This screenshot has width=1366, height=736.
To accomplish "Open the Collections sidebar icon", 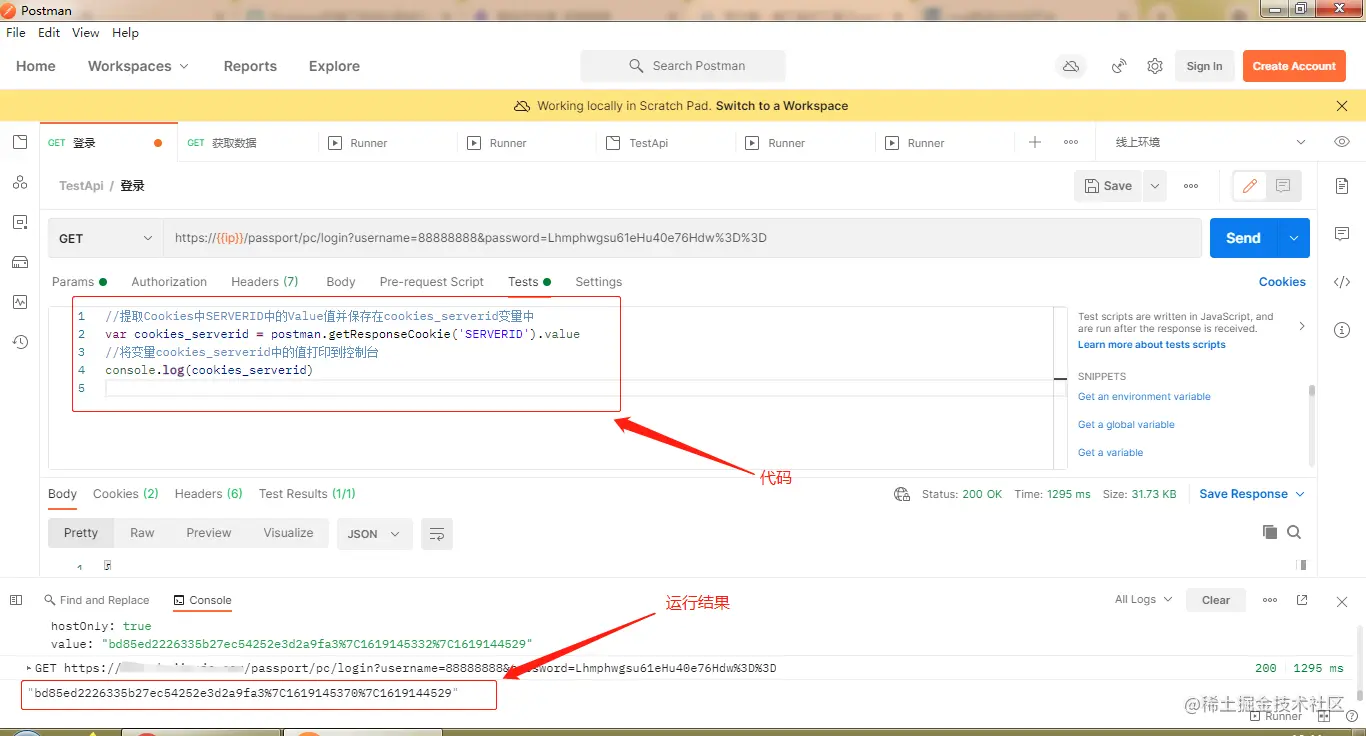I will pyautogui.click(x=20, y=142).
